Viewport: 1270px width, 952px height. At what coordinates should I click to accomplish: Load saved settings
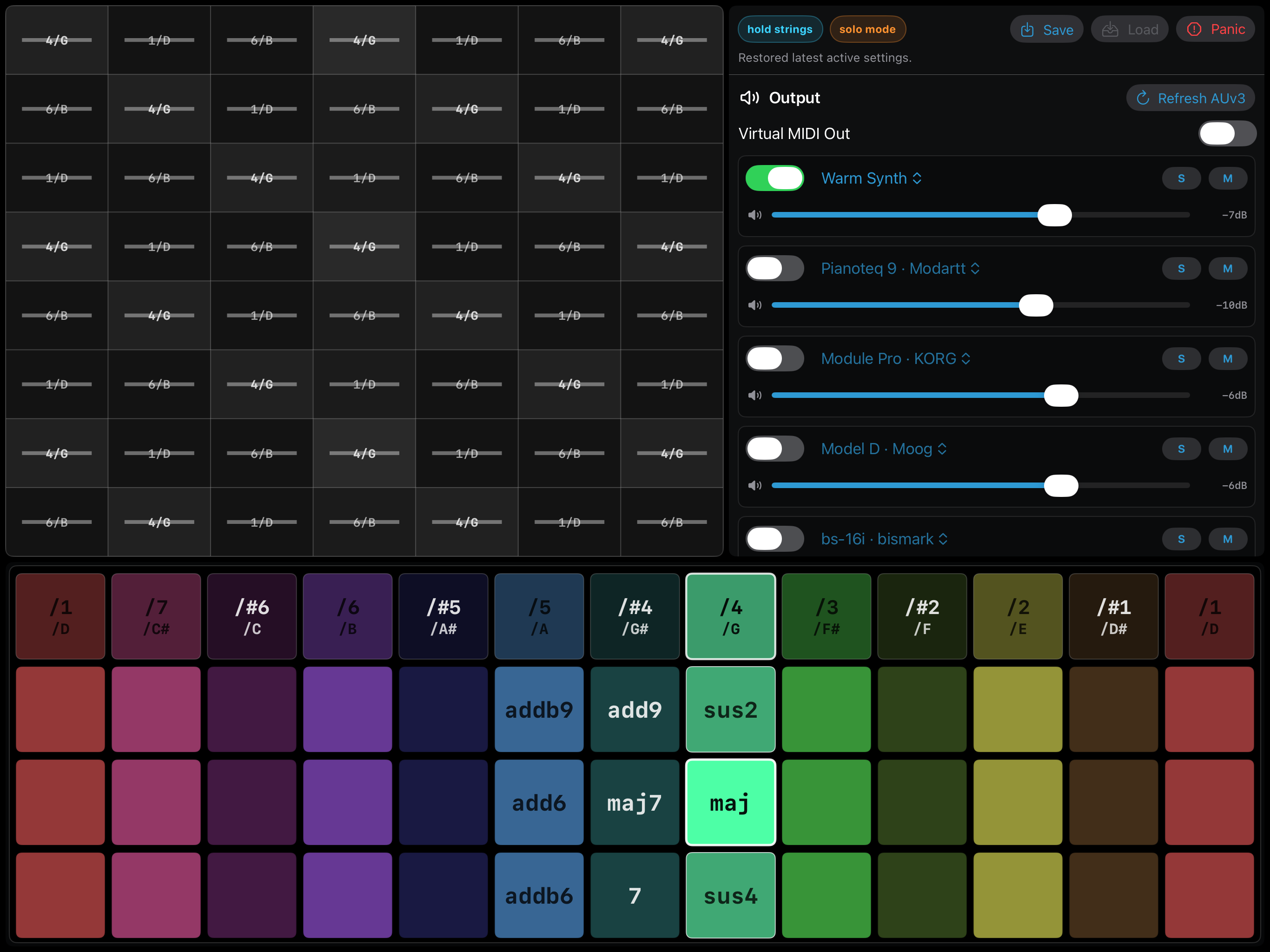pos(1129,29)
